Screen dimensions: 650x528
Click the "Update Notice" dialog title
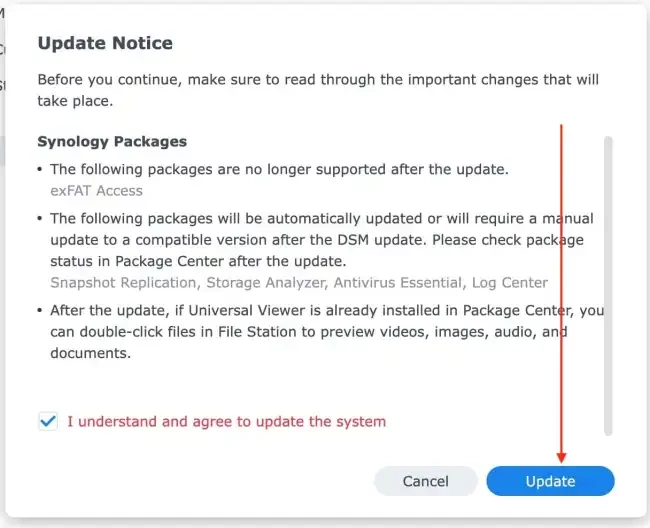[x=105, y=43]
